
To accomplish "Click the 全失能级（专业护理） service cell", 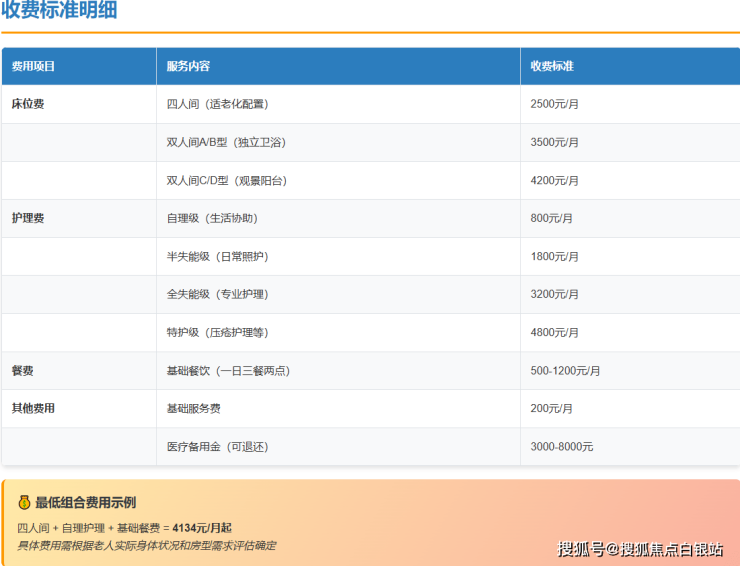I will pyautogui.click(x=217, y=294).
